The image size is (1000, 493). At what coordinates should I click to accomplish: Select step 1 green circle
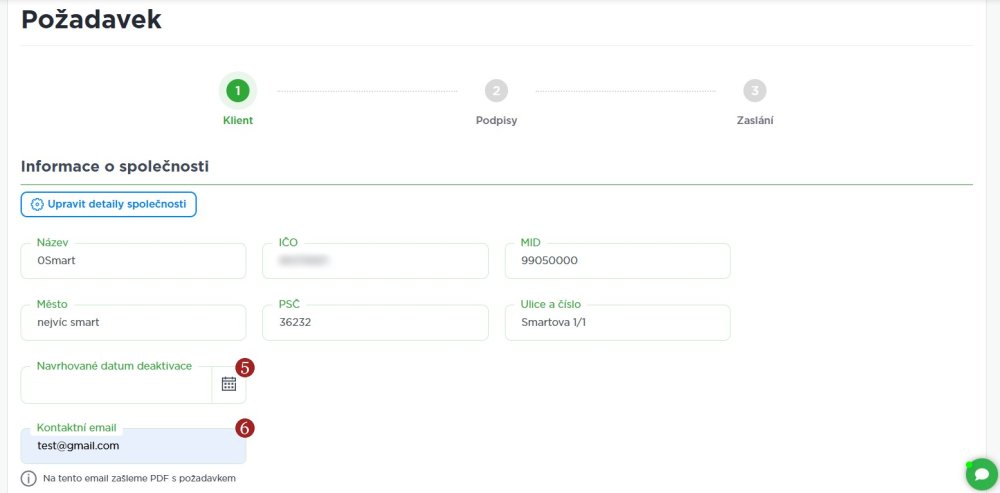tap(237, 91)
